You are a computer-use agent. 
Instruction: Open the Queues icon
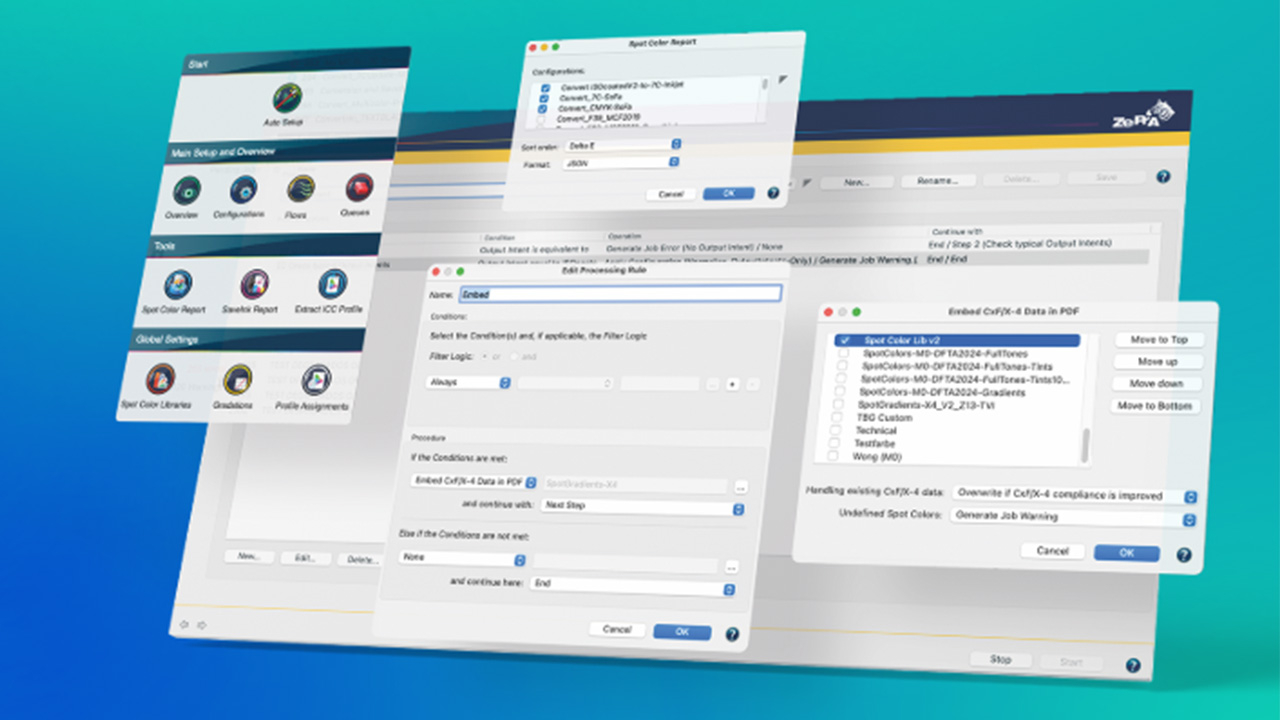[x=358, y=187]
